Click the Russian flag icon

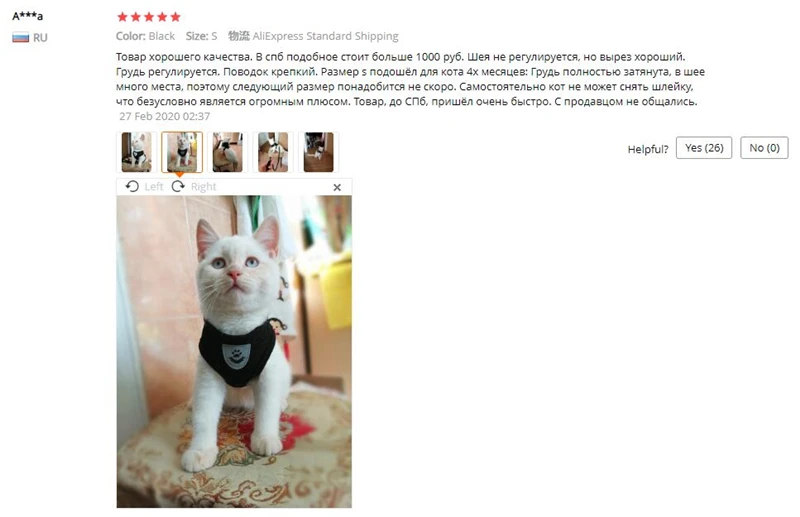pos(20,38)
